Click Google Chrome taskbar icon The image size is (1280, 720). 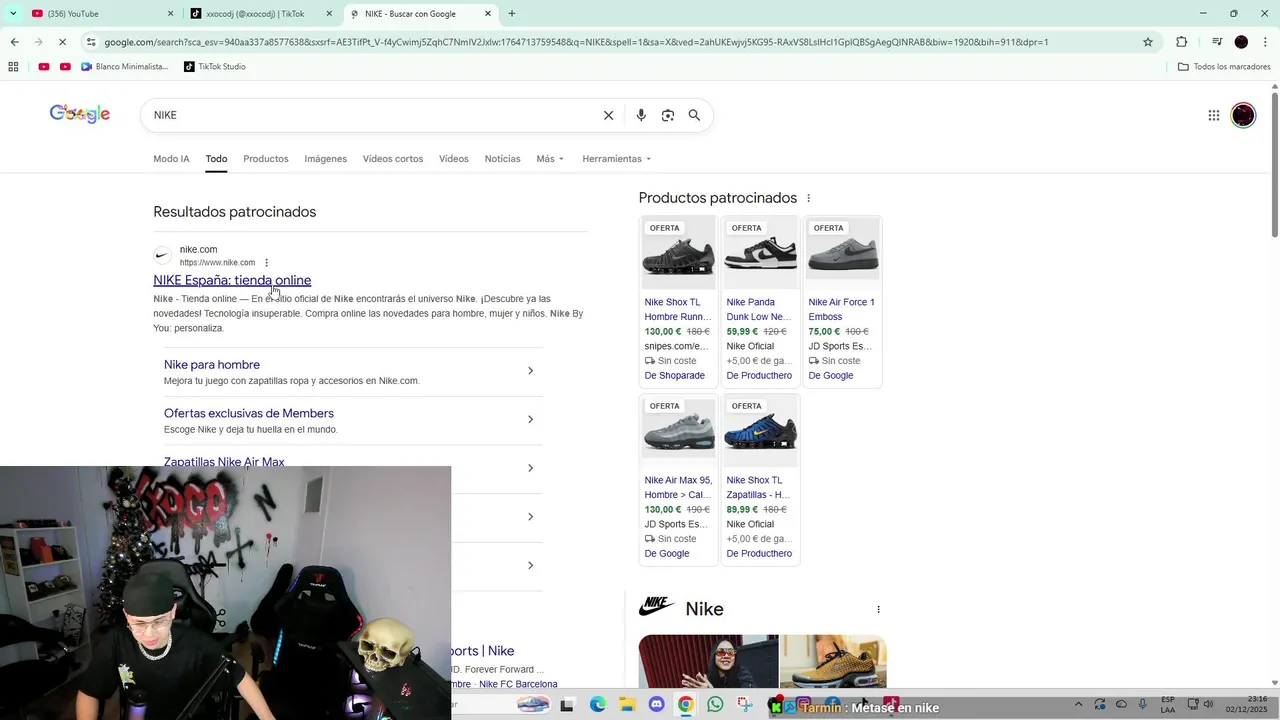coord(685,705)
